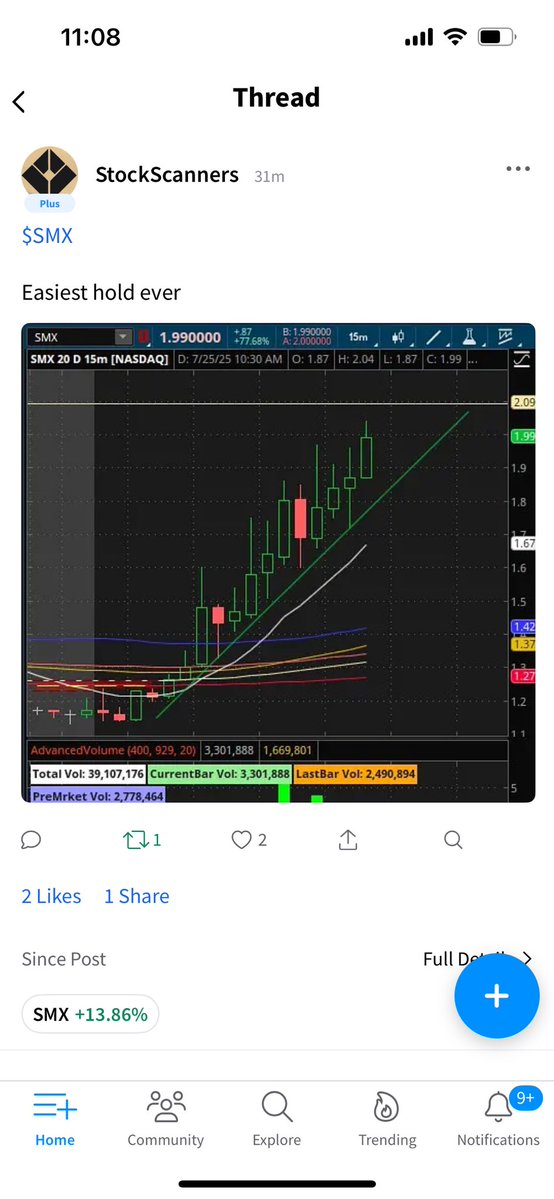Open the Explore tab
Viewport: 554px width, 1199px height.
276,1119
